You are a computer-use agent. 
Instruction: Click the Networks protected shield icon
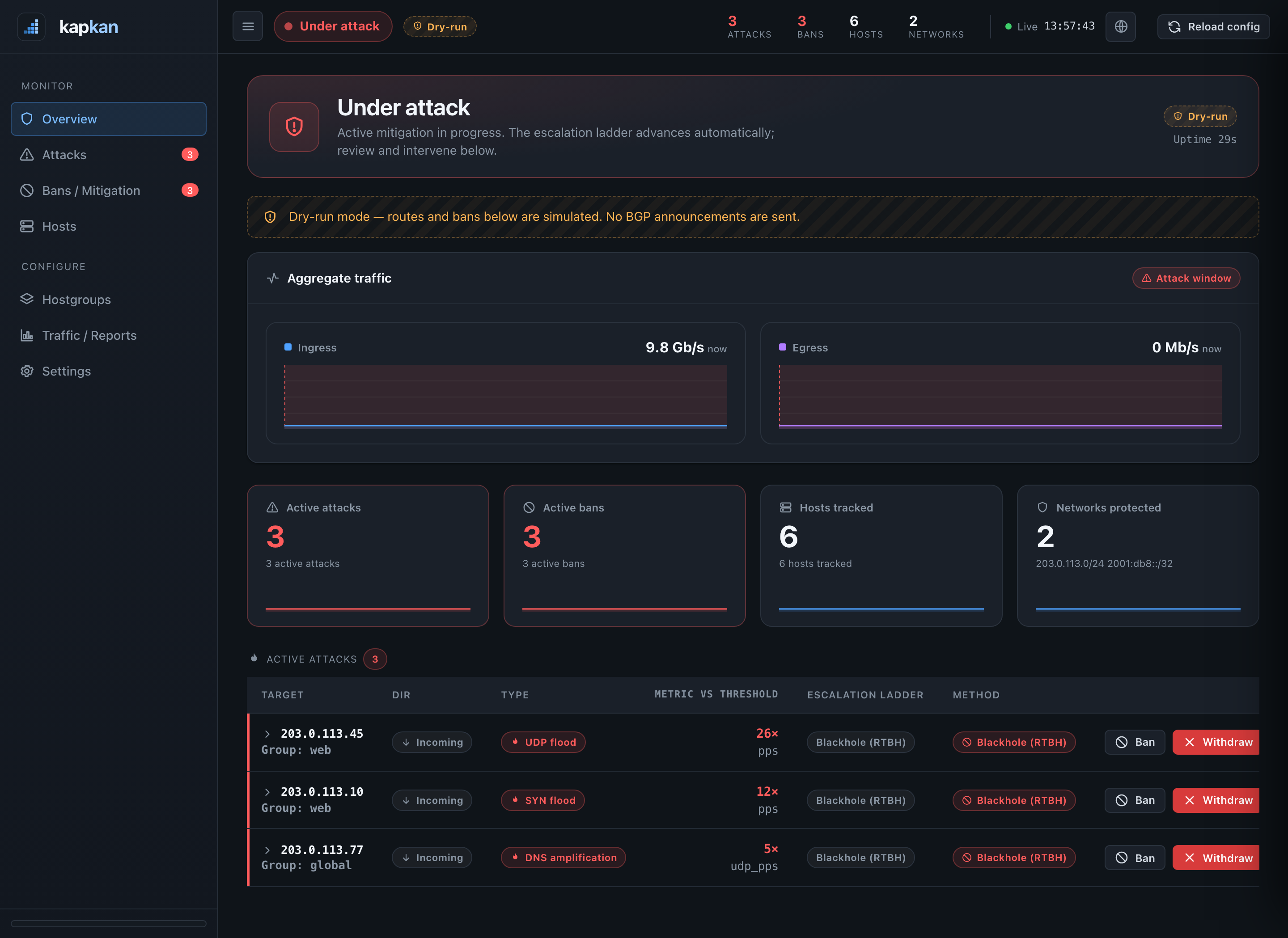[1042, 507]
